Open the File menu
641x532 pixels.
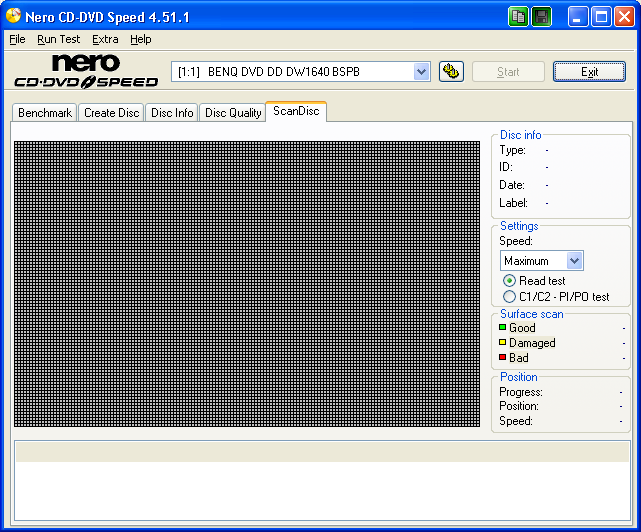(x=17, y=39)
